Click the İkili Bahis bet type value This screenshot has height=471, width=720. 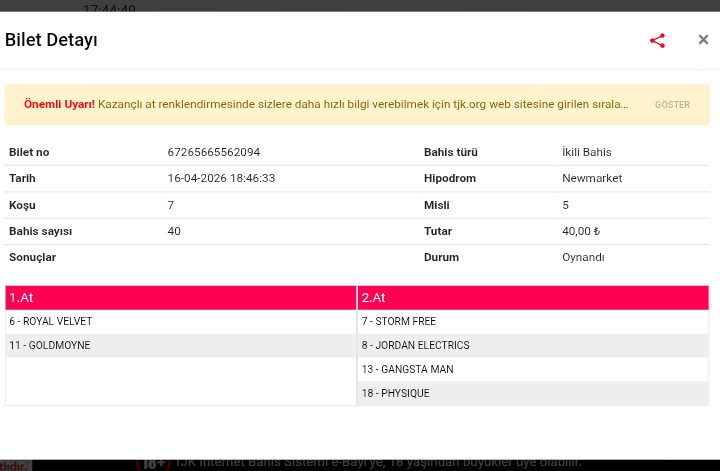tap(586, 152)
